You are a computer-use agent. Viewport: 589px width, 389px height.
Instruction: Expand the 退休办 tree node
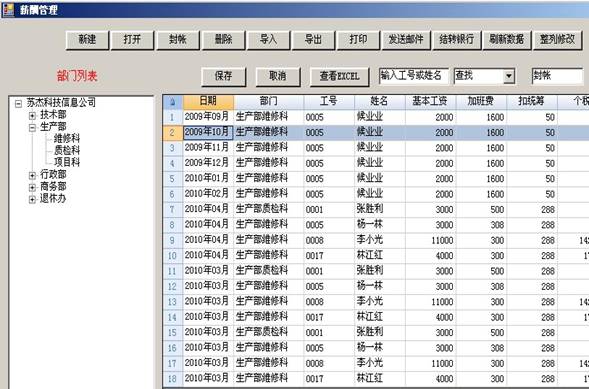[x=32, y=199]
